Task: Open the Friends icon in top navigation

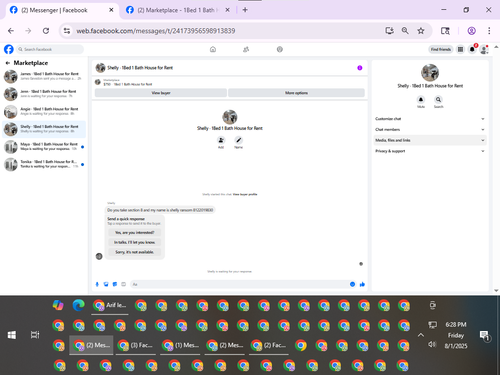Action: click(x=246, y=49)
